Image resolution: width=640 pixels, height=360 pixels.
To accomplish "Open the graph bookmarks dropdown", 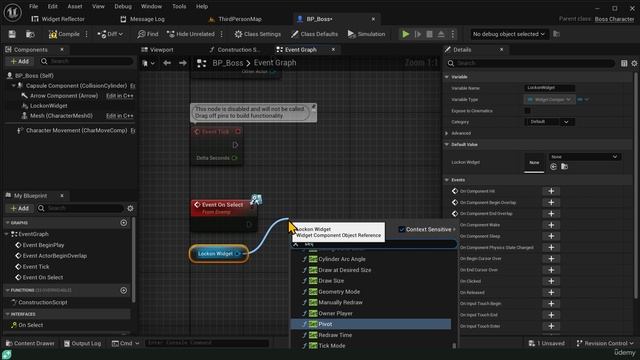I will 148,63.
